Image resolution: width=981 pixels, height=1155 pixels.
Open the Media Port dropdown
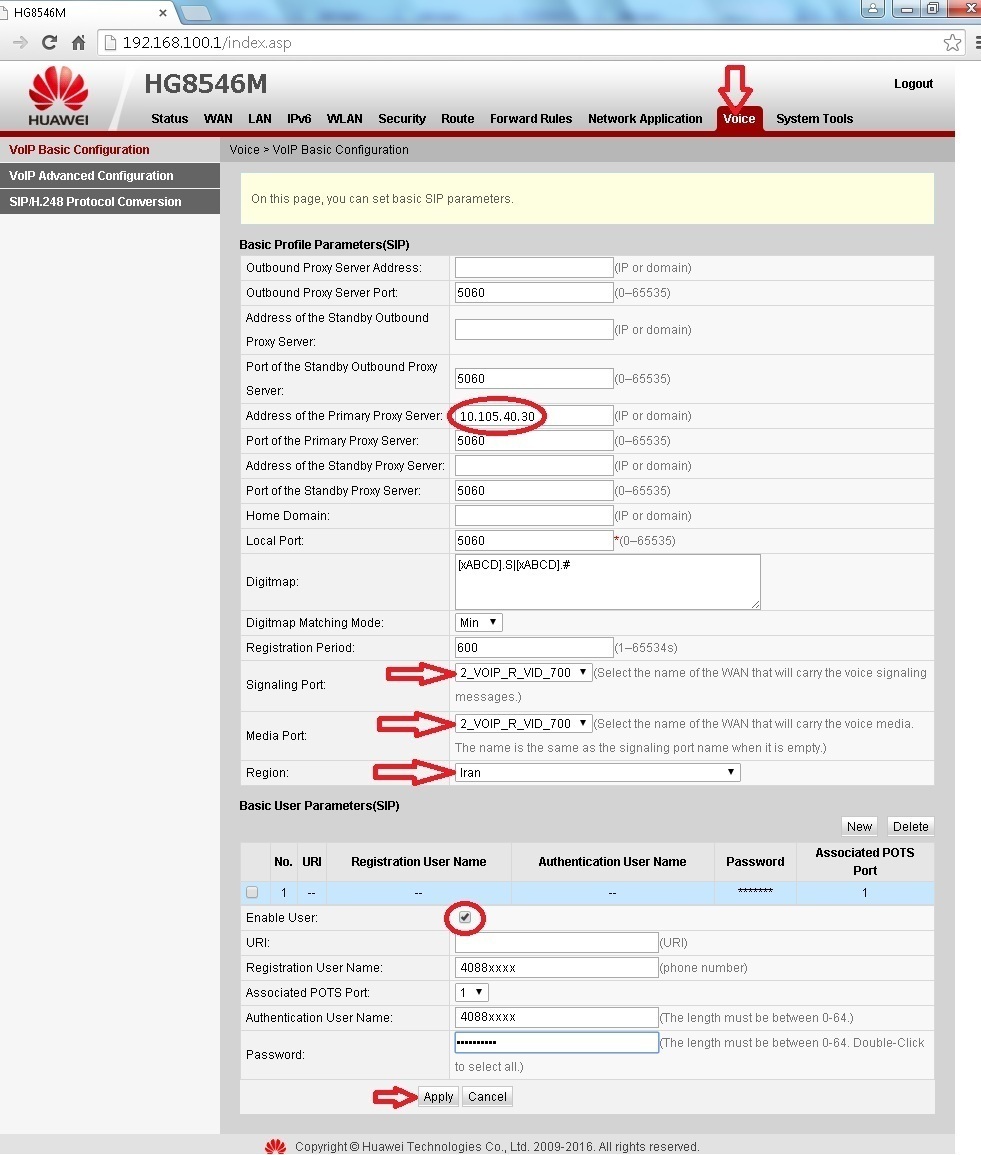[524, 723]
